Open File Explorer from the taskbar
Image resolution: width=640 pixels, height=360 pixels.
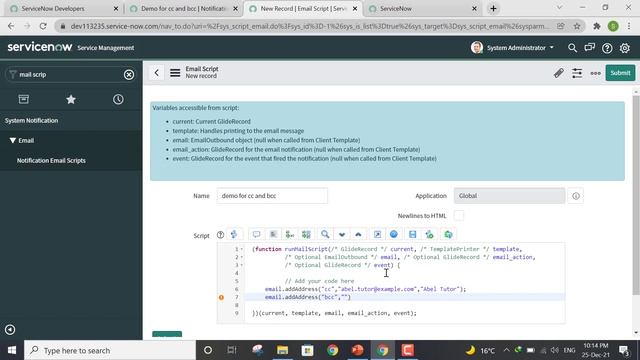[x=282, y=350]
